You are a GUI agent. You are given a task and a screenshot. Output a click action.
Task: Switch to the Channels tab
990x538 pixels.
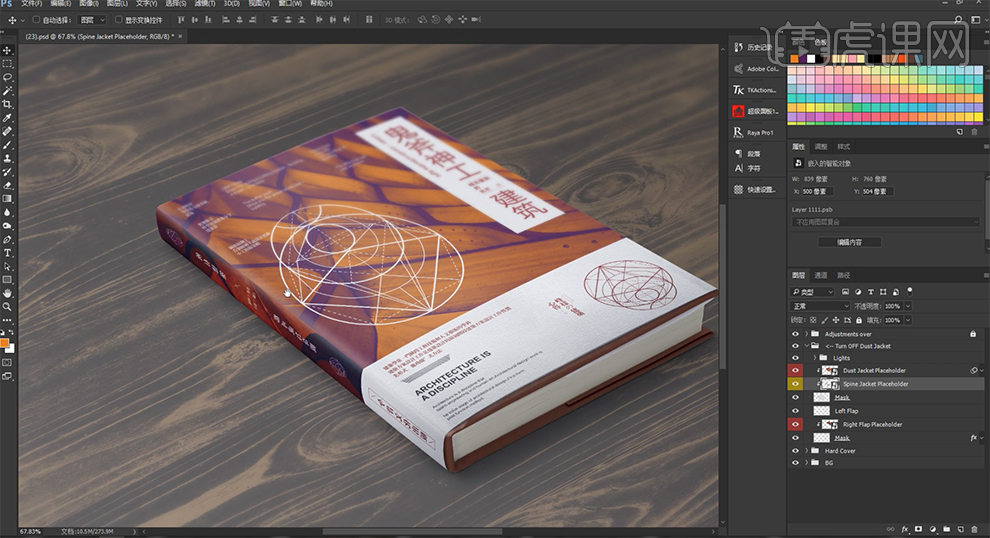point(821,275)
